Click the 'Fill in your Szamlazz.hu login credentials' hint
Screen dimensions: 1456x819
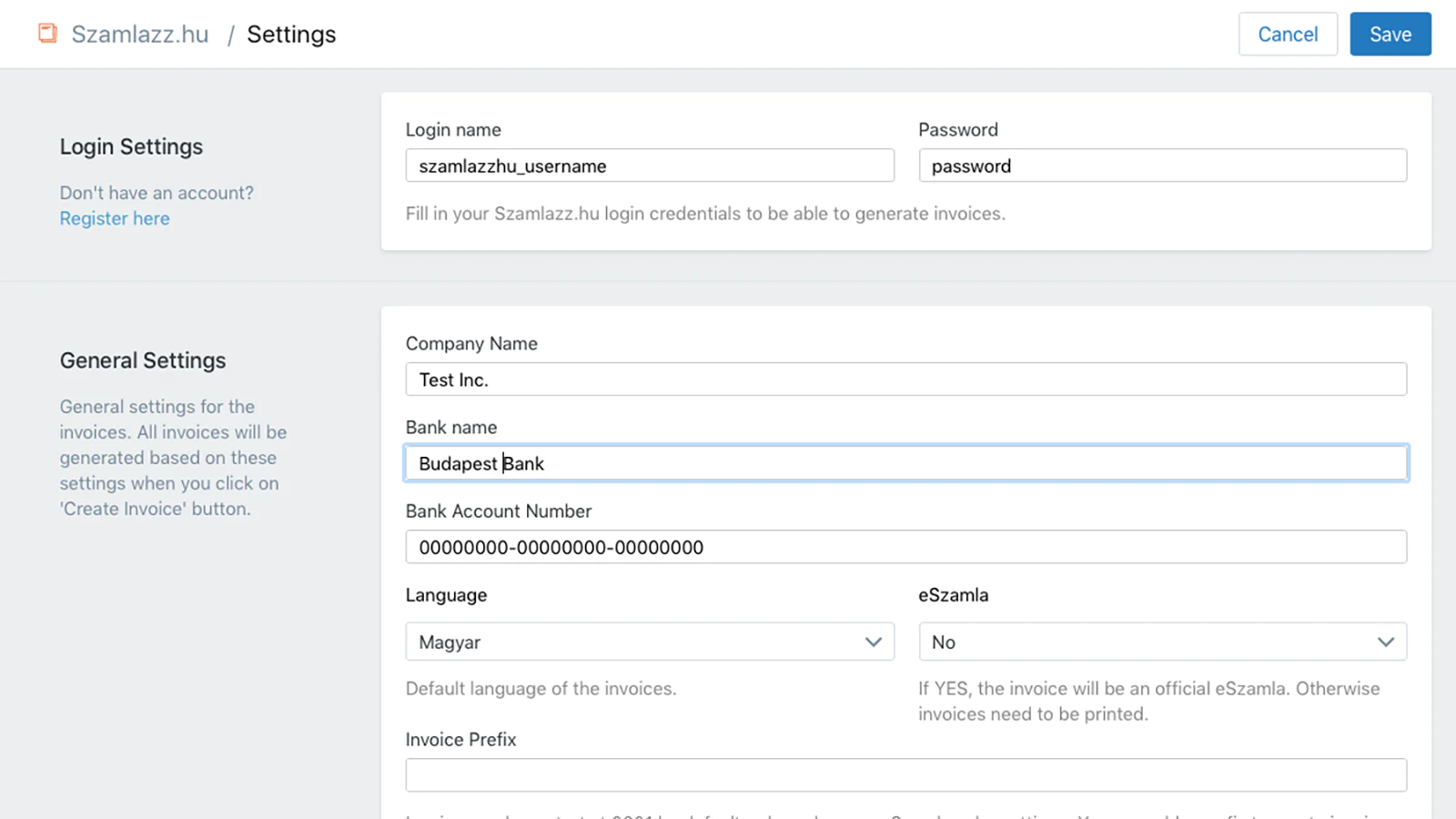coord(705,214)
